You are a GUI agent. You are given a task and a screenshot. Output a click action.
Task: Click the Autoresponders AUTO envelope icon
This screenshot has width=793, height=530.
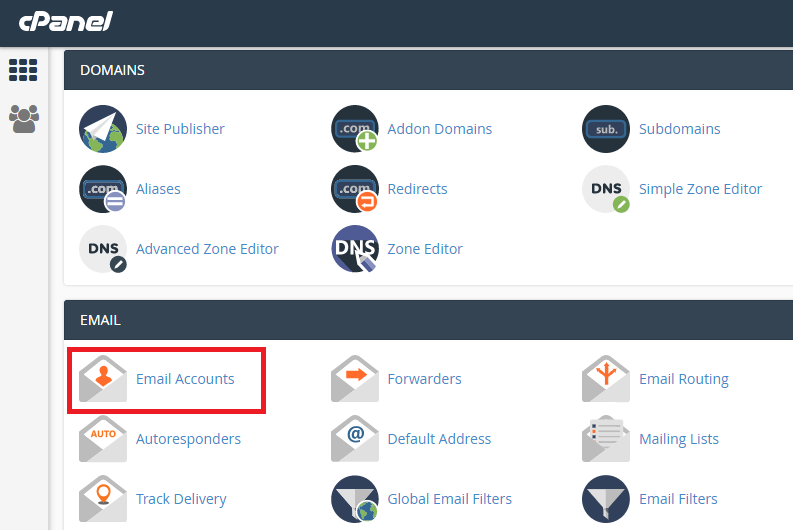[103, 438]
